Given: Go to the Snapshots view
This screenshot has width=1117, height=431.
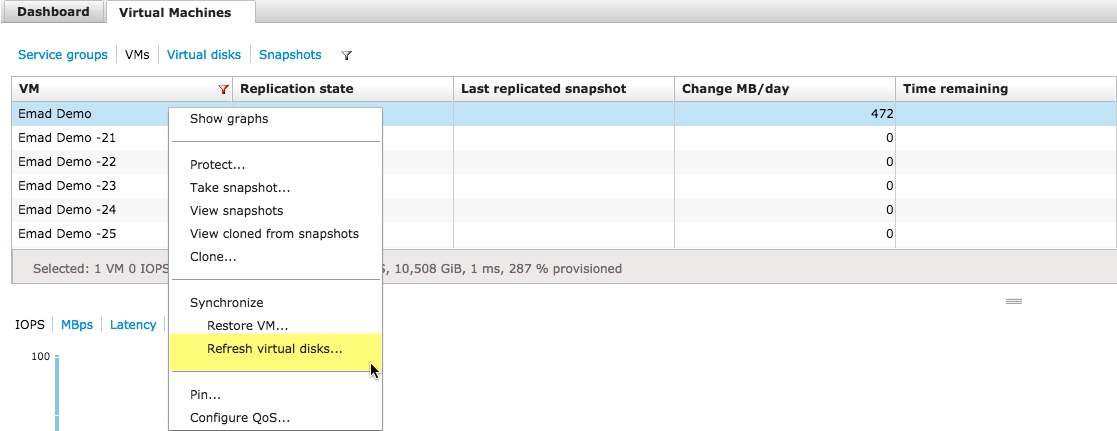Looking at the screenshot, I should (290, 55).
